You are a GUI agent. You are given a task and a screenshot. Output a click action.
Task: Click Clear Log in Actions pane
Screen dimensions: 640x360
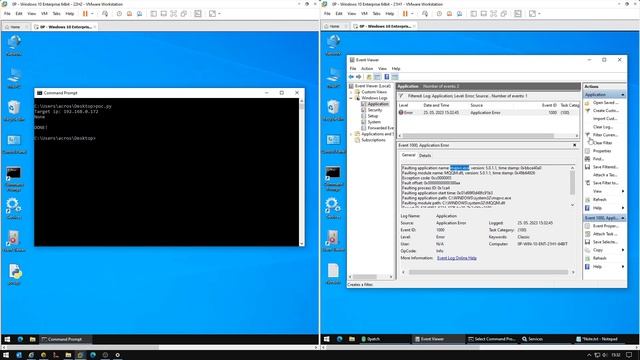pos(603,127)
